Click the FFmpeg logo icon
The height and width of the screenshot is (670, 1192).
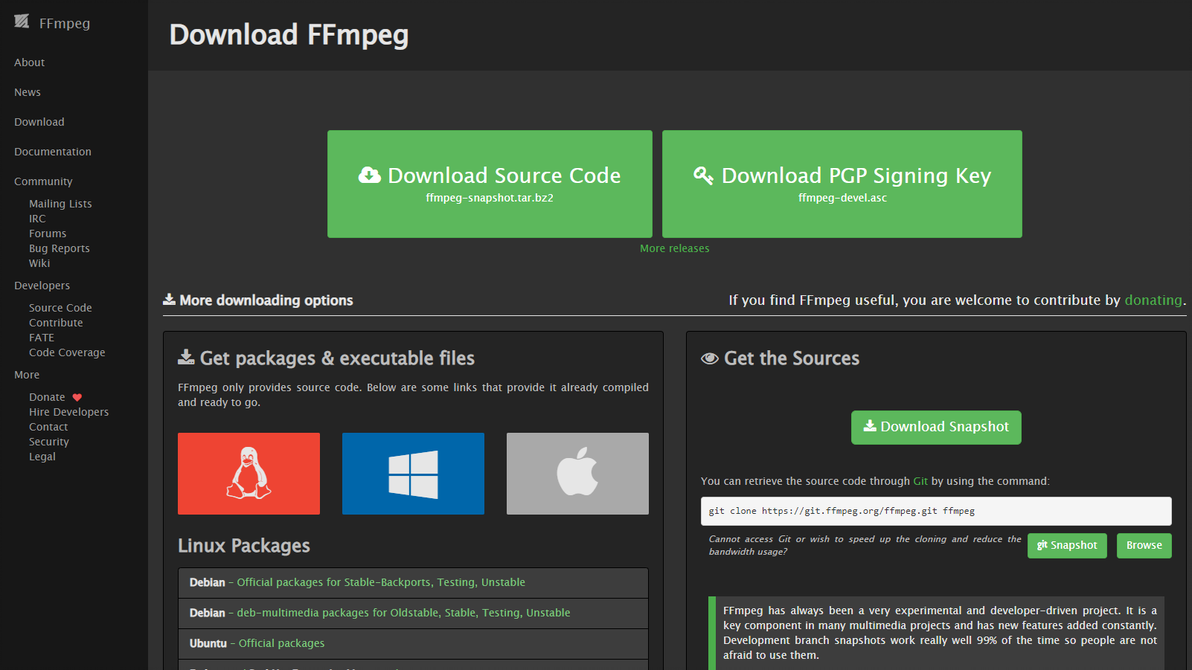[22, 22]
